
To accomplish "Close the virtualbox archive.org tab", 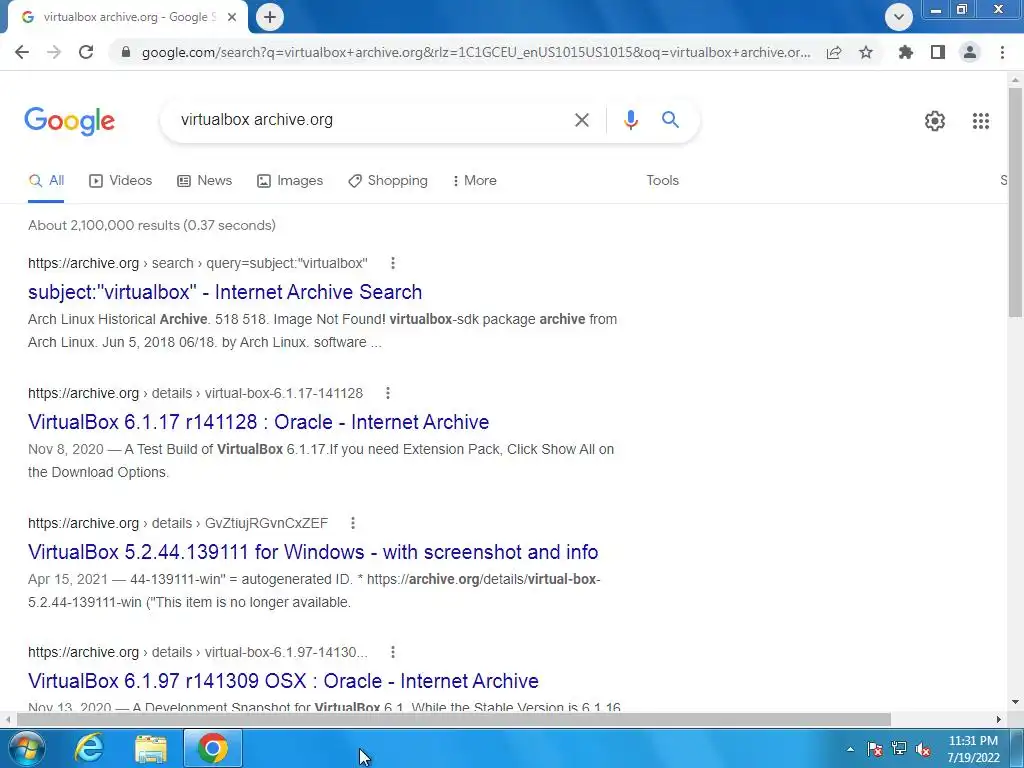I will pos(232,17).
